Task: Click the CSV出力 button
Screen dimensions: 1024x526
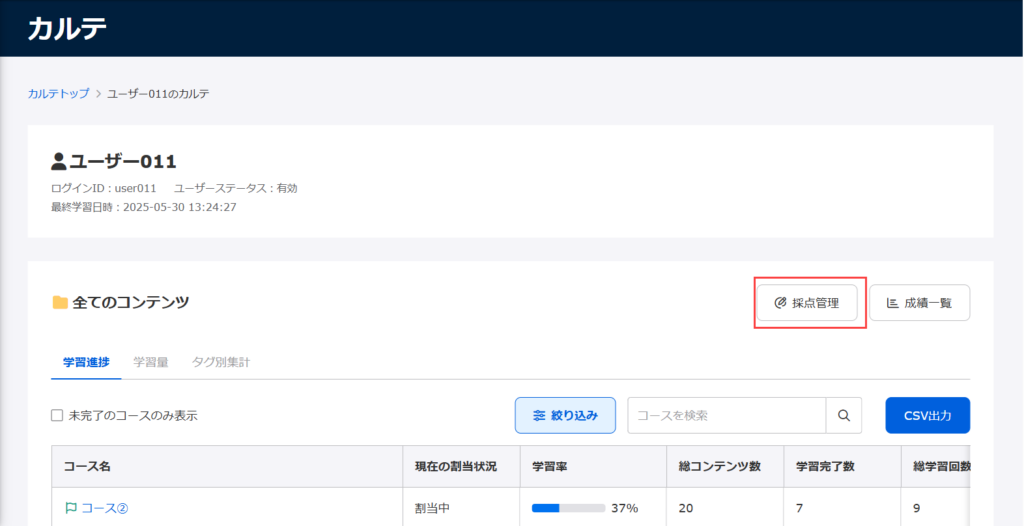Action: click(x=927, y=416)
